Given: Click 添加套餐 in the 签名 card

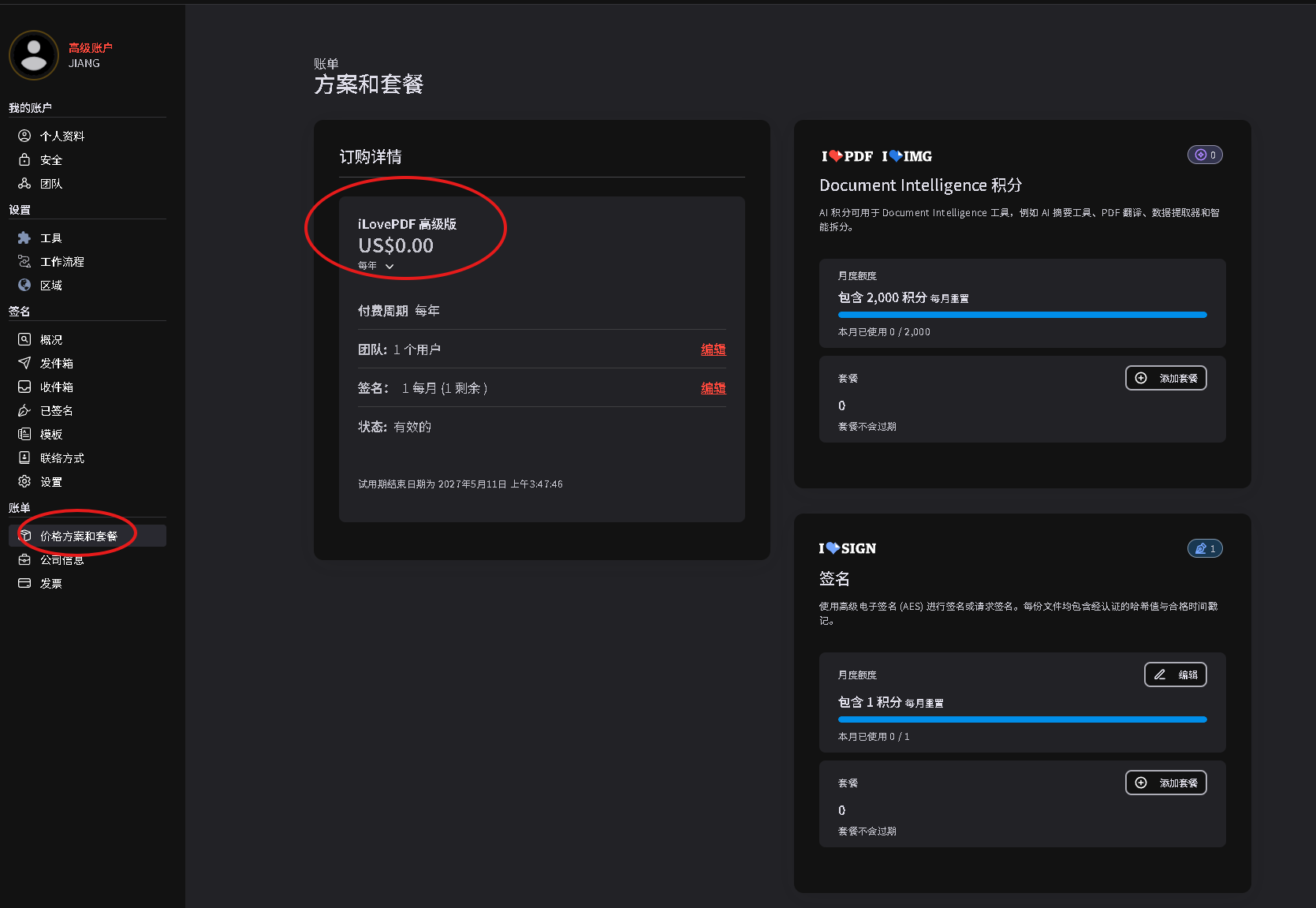Looking at the screenshot, I should tap(1166, 783).
